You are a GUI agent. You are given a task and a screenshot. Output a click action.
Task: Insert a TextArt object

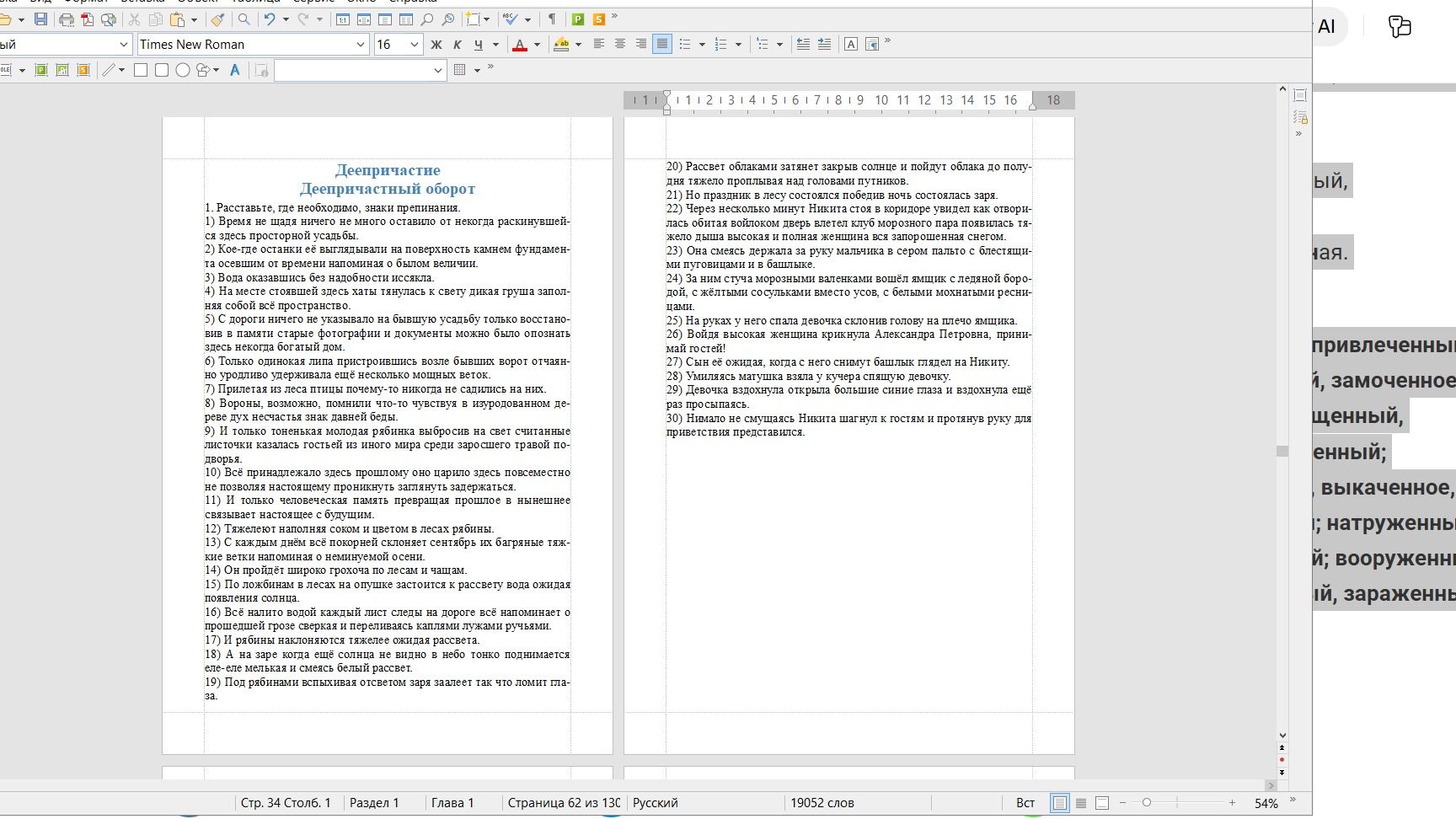pyautogui.click(x=235, y=70)
